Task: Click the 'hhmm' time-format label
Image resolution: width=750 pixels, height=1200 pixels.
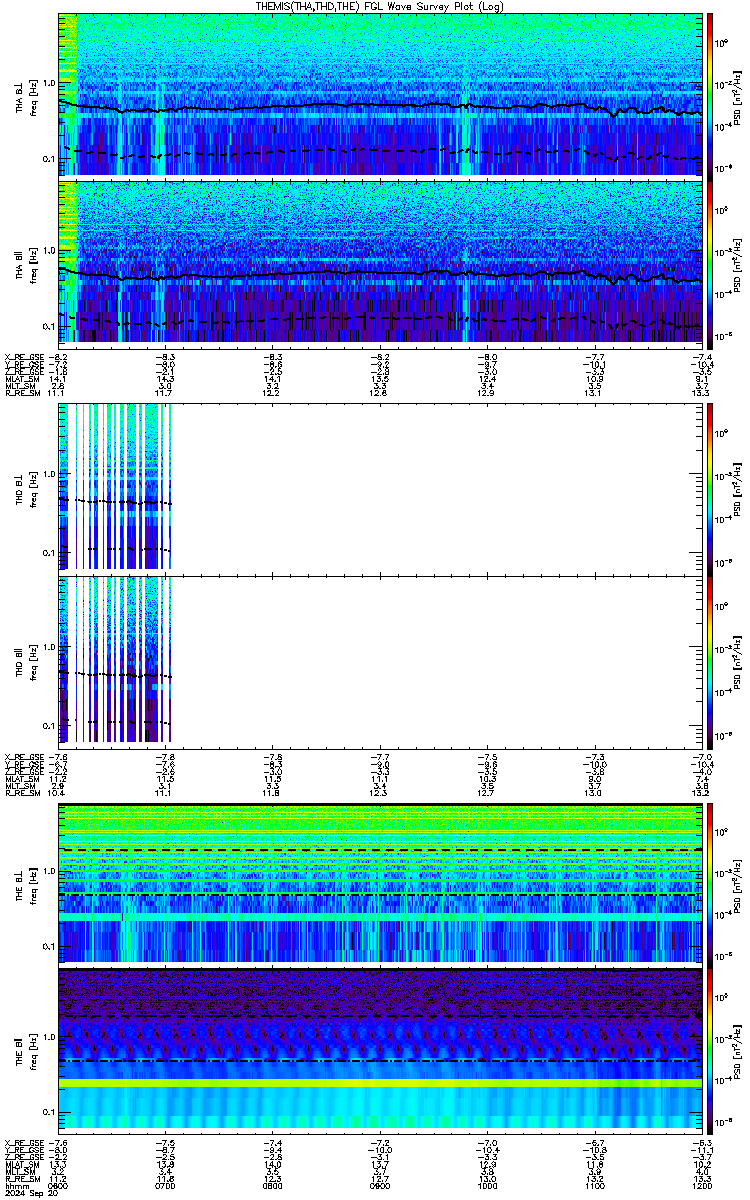Action: (16, 1186)
